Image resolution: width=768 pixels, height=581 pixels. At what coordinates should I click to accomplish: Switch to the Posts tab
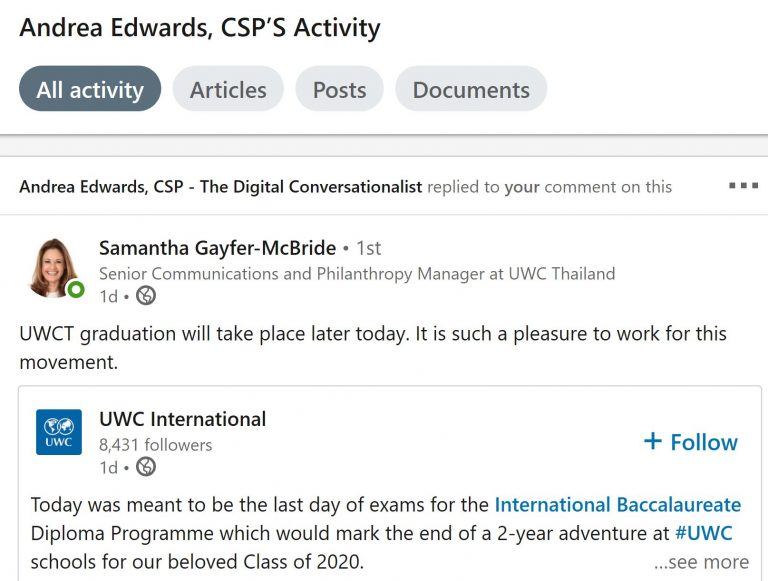339,89
